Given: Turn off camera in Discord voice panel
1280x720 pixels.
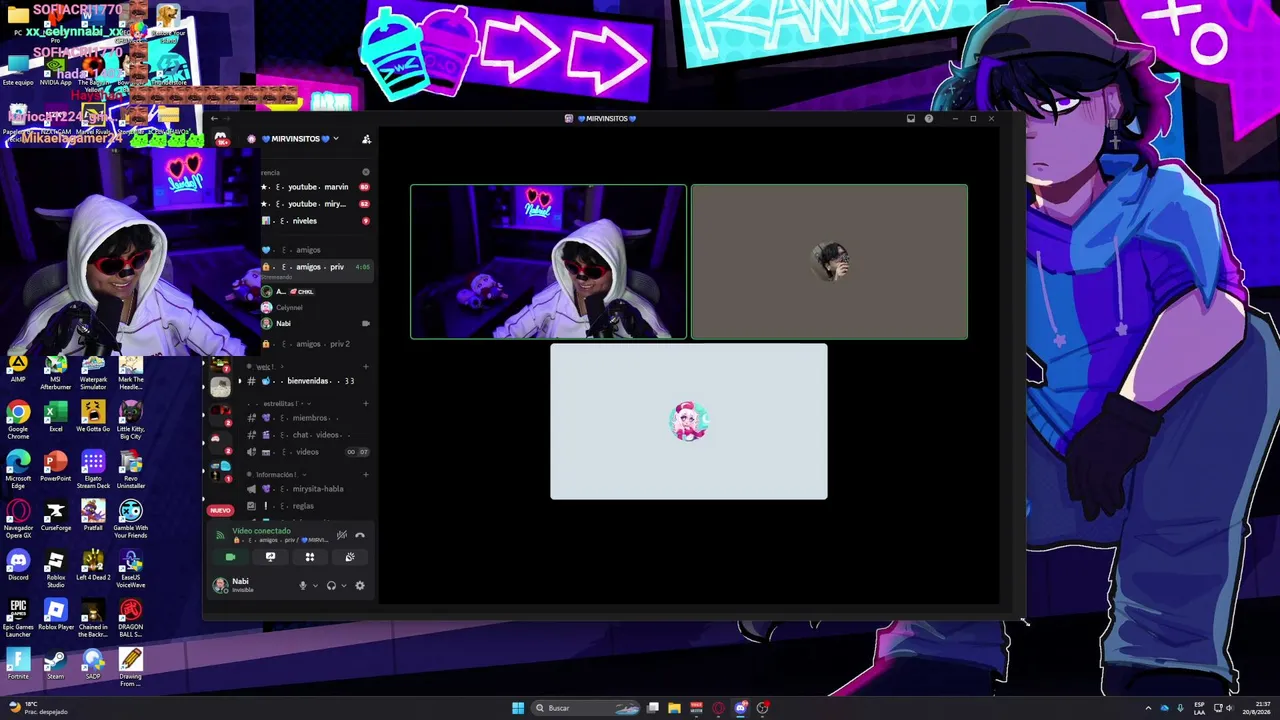Looking at the screenshot, I should click(x=230, y=557).
